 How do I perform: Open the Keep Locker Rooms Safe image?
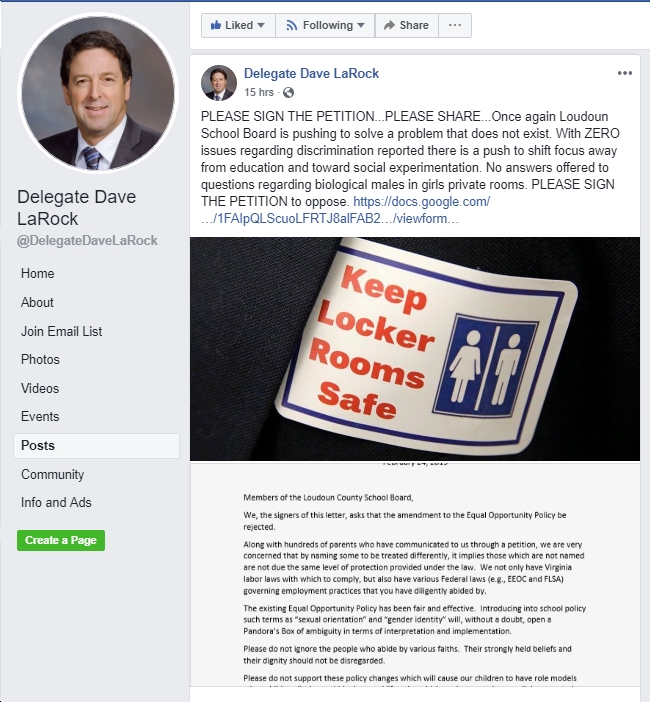tap(415, 349)
